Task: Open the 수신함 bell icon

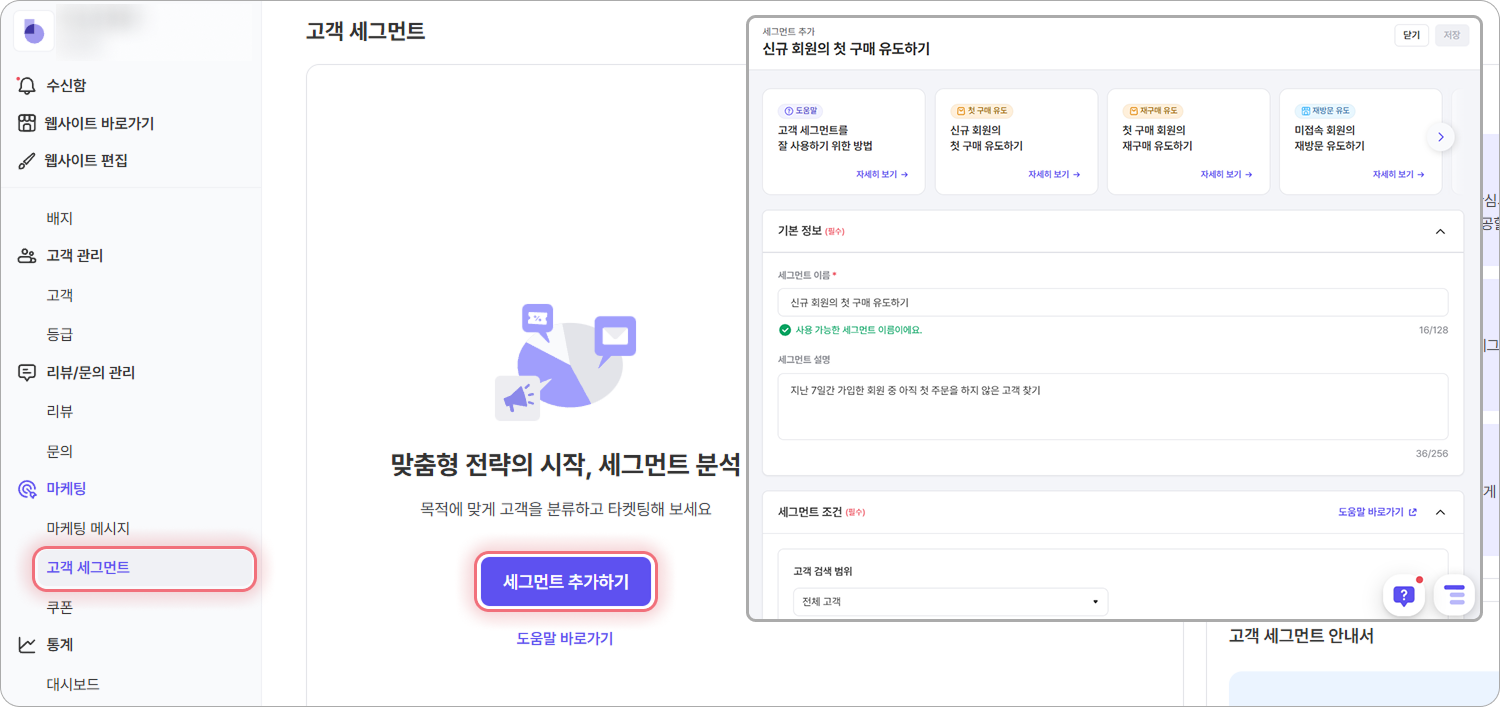Action: click(27, 86)
